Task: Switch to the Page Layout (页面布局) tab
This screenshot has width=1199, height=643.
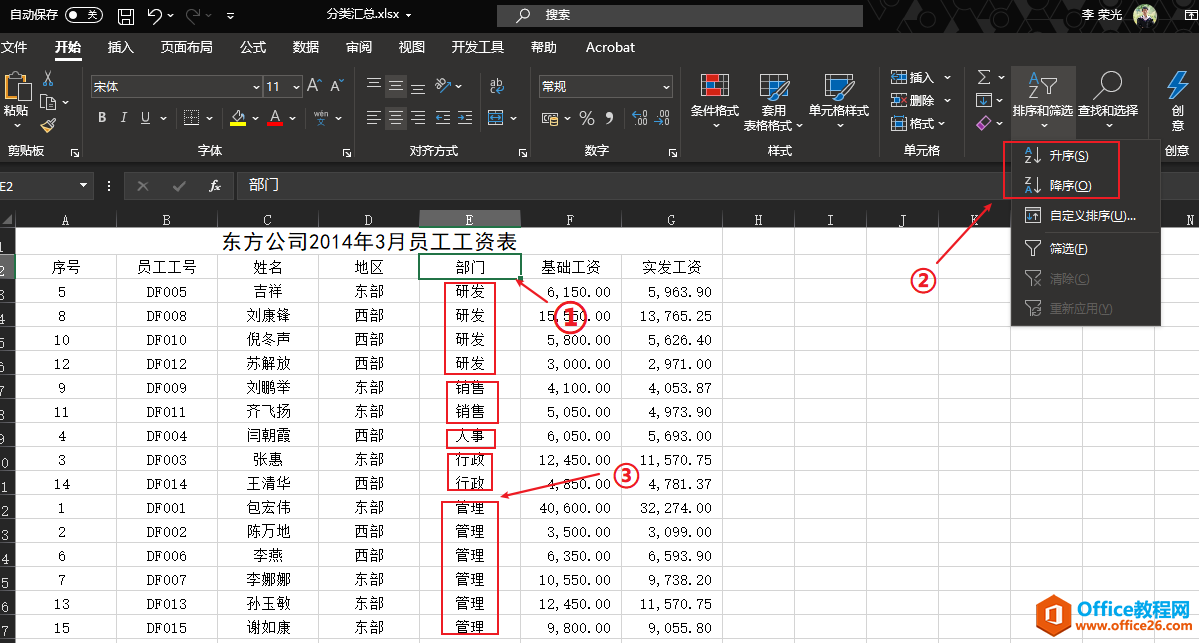Action: coord(187,47)
